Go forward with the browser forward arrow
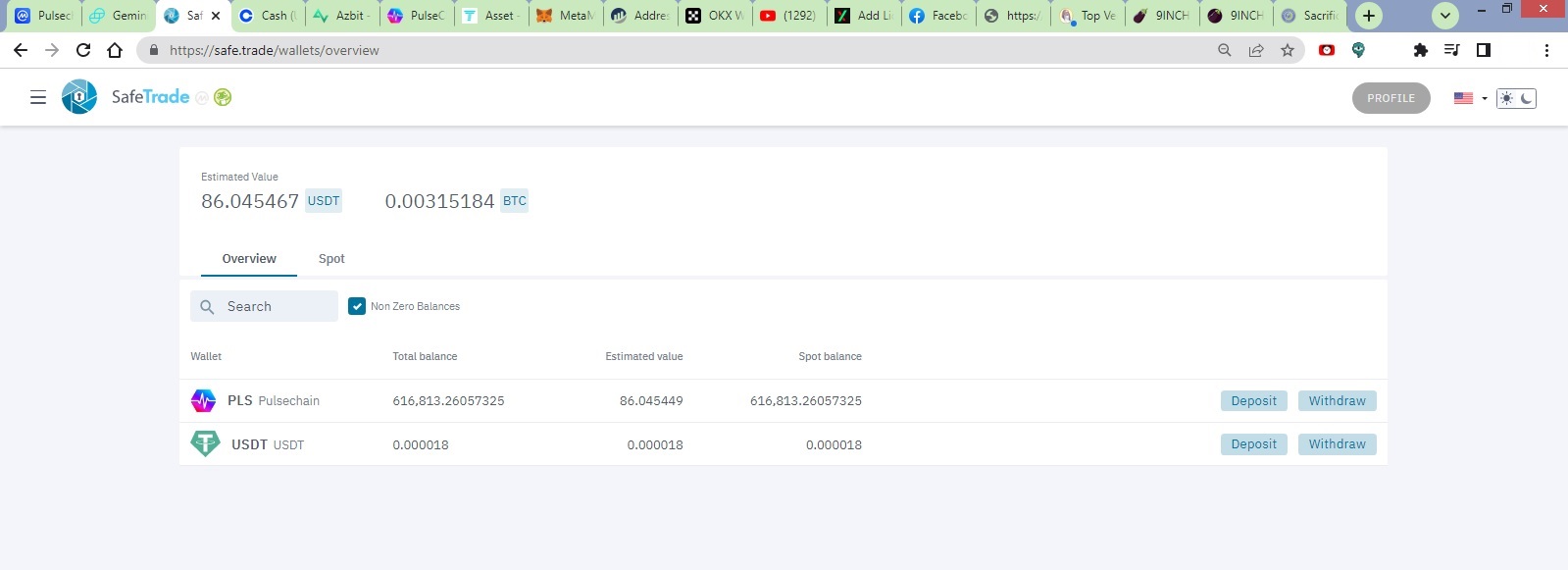 (52, 50)
